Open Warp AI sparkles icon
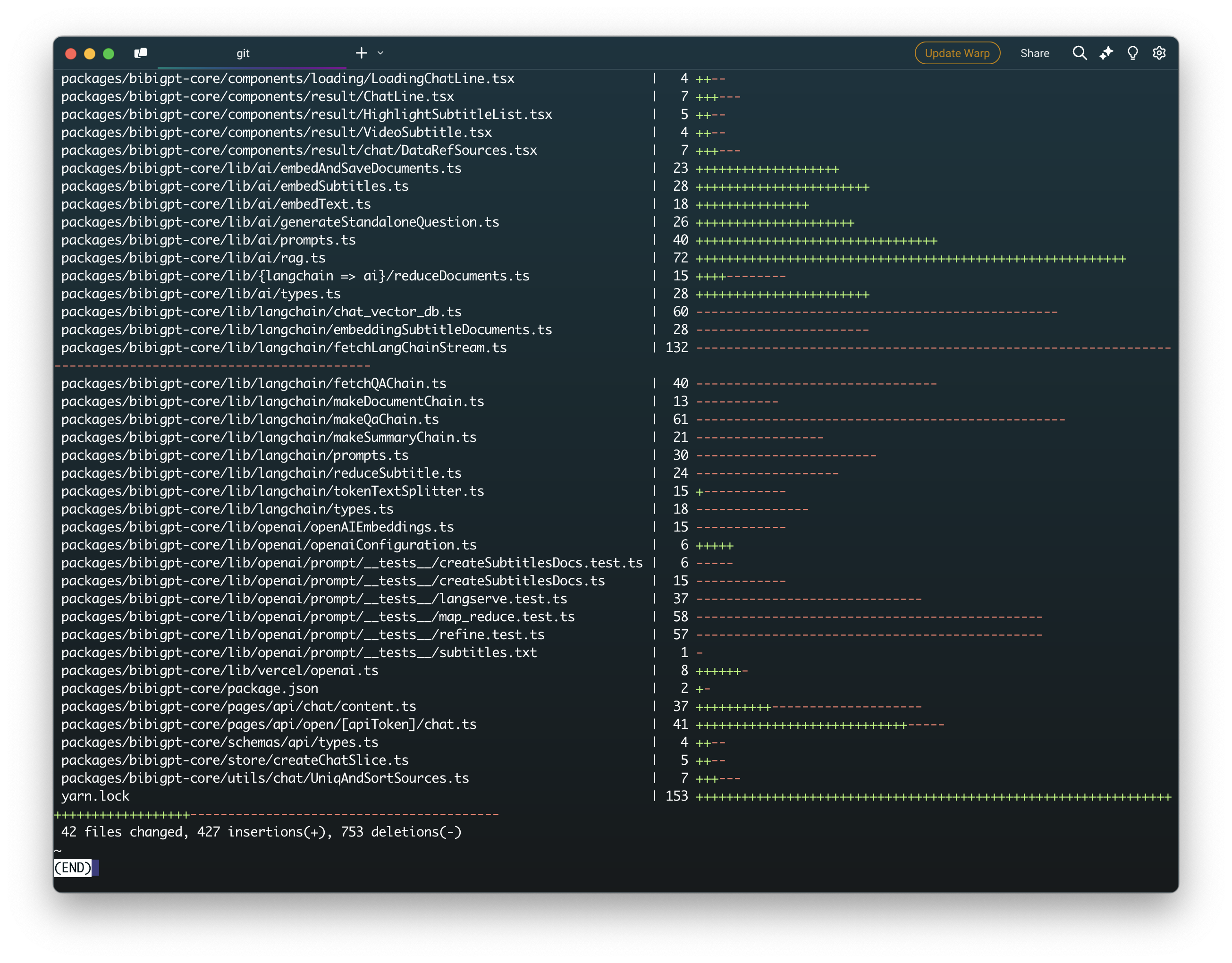This screenshot has width=1232, height=963. pos(1105,53)
